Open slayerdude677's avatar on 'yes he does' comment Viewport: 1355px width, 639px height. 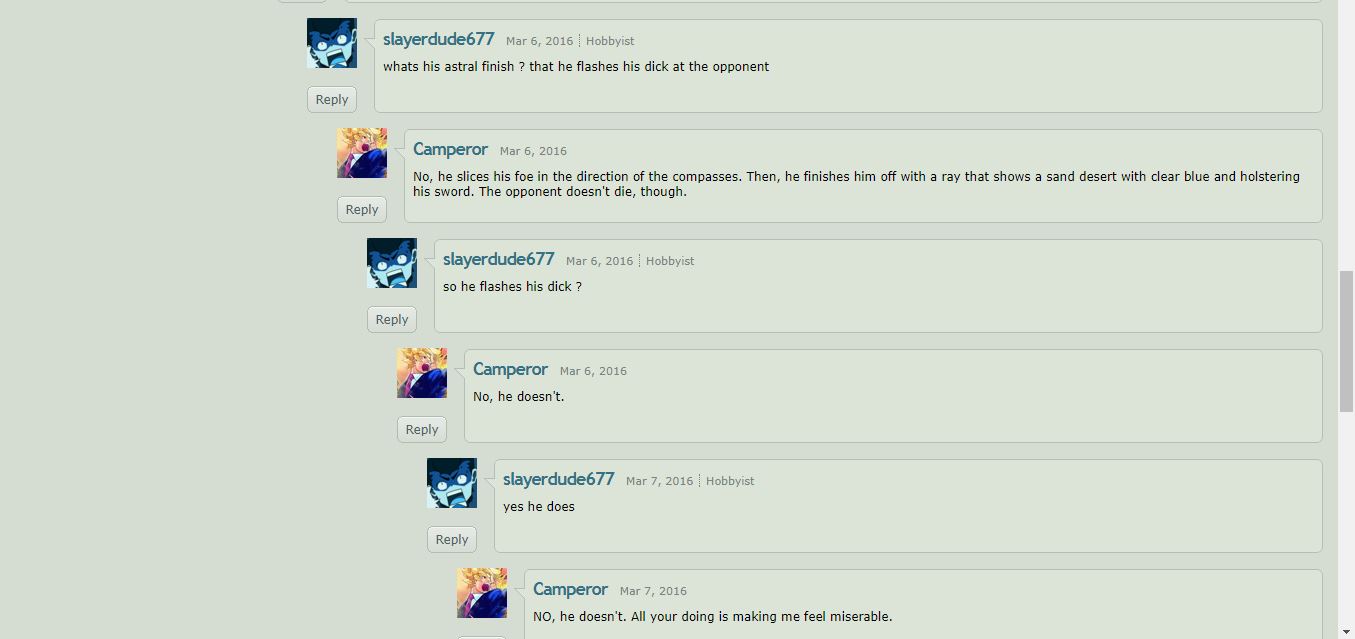click(452, 483)
